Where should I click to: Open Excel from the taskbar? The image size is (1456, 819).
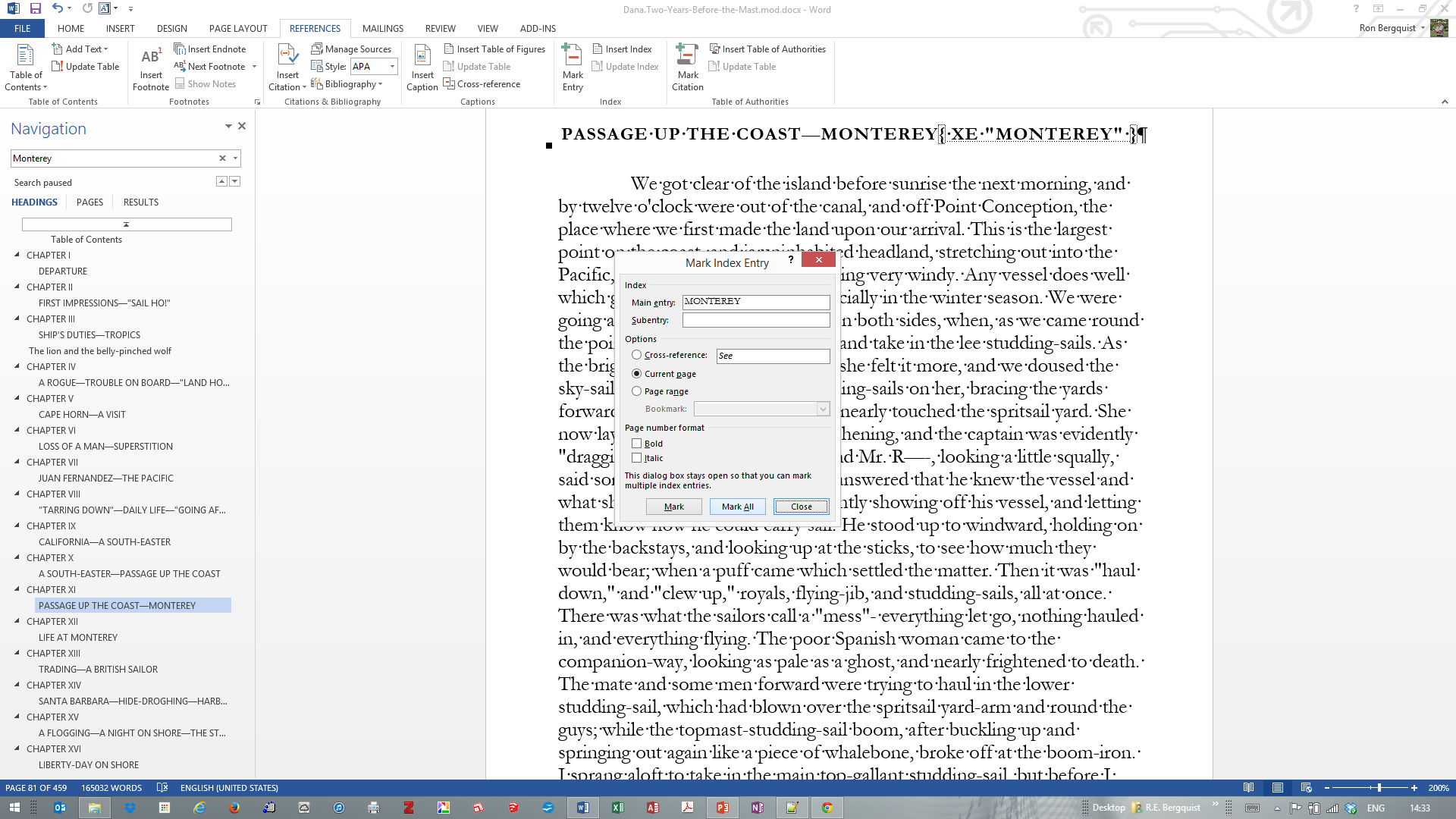[617, 808]
